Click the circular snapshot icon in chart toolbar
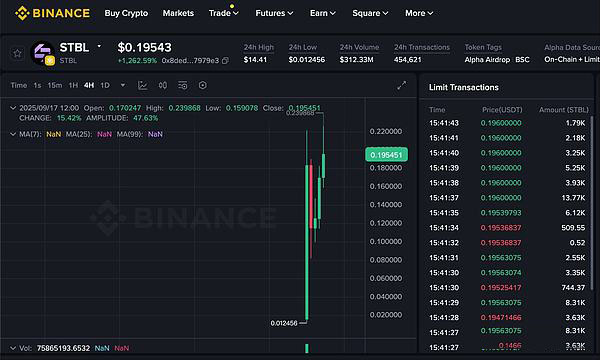Image resolution: width=600 pixels, height=360 pixels. [x=203, y=85]
